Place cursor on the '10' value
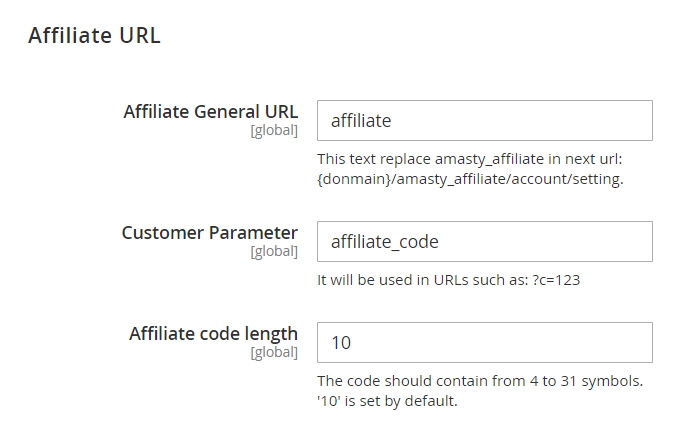This screenshot has height=430, width=684. click(340, 342)
